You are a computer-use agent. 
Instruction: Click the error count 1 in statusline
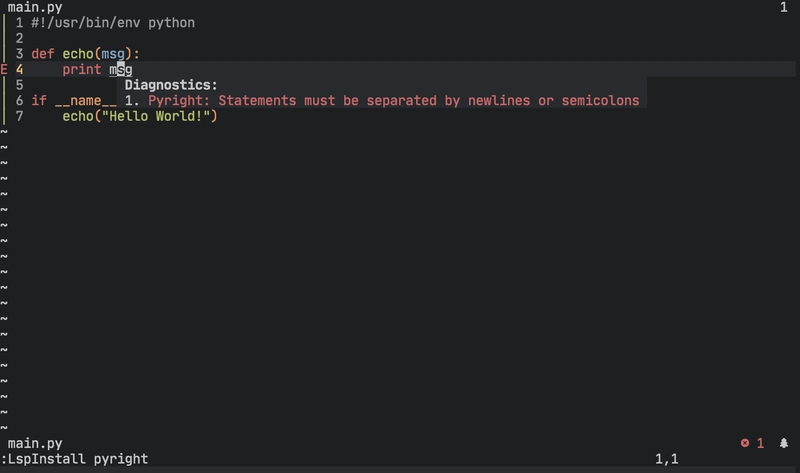tap(760, 443)
